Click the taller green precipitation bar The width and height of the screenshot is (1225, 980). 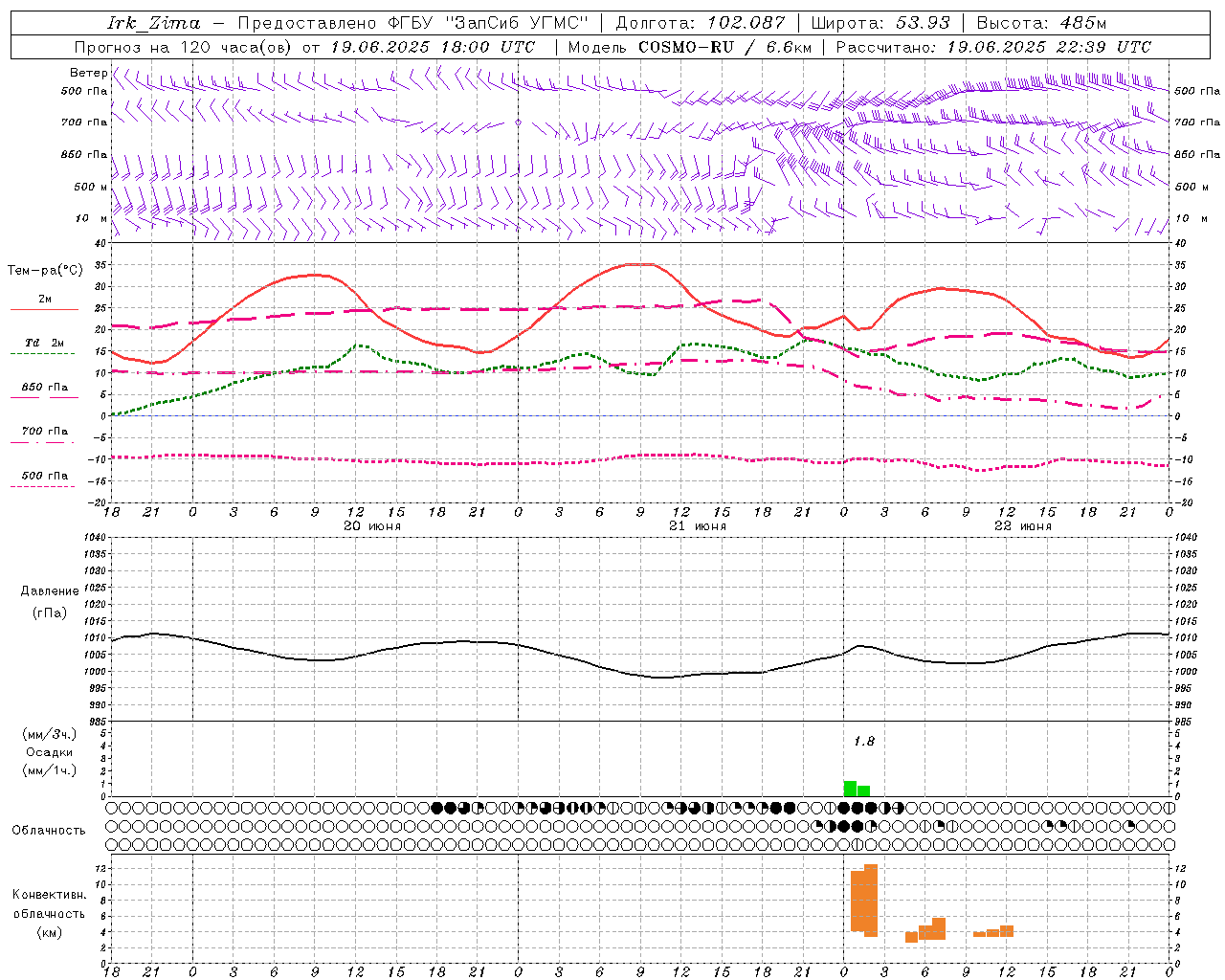coord(850,789)
